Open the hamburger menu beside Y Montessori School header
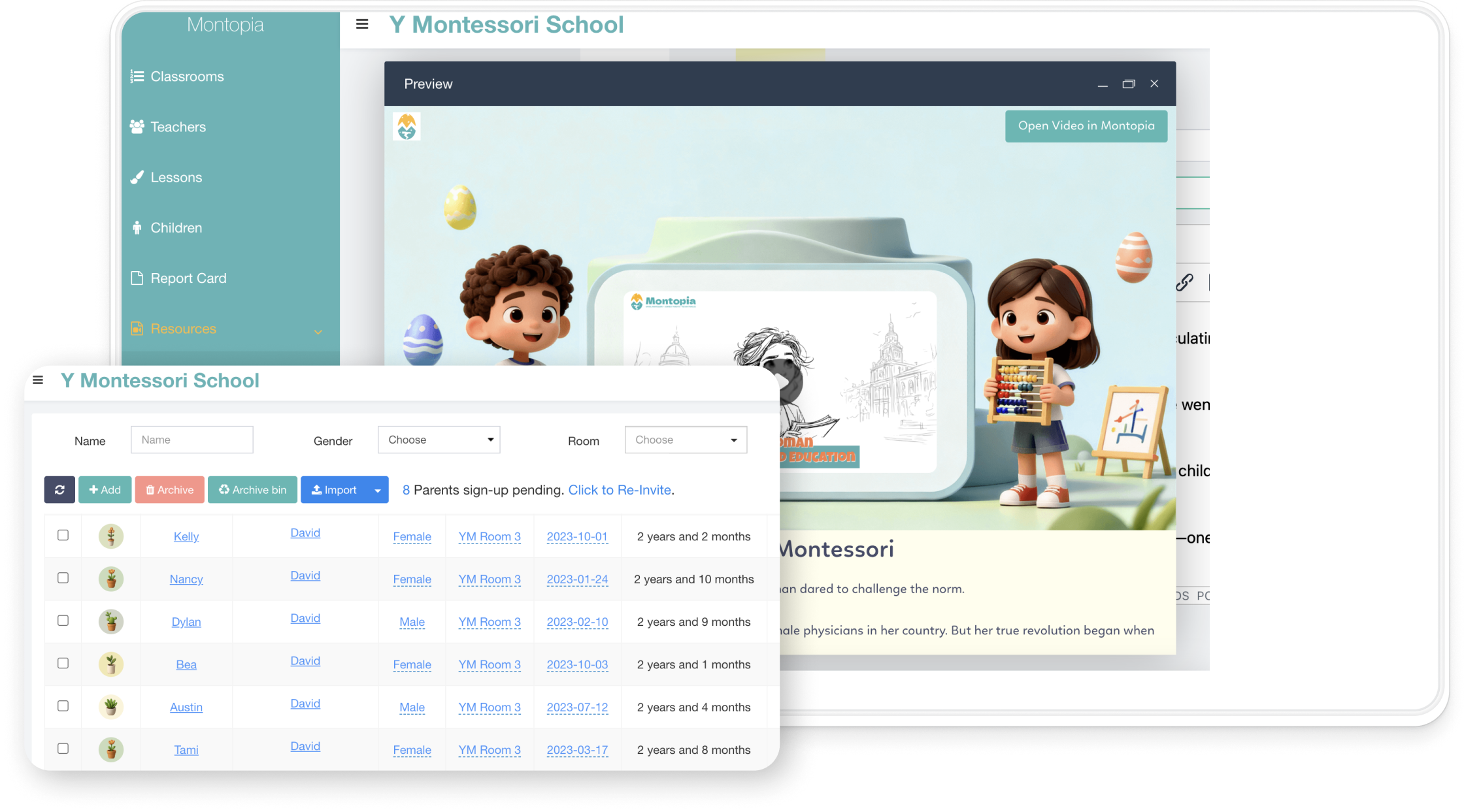1464x812 pixels. pyautogui.click(x=362, y=24)
